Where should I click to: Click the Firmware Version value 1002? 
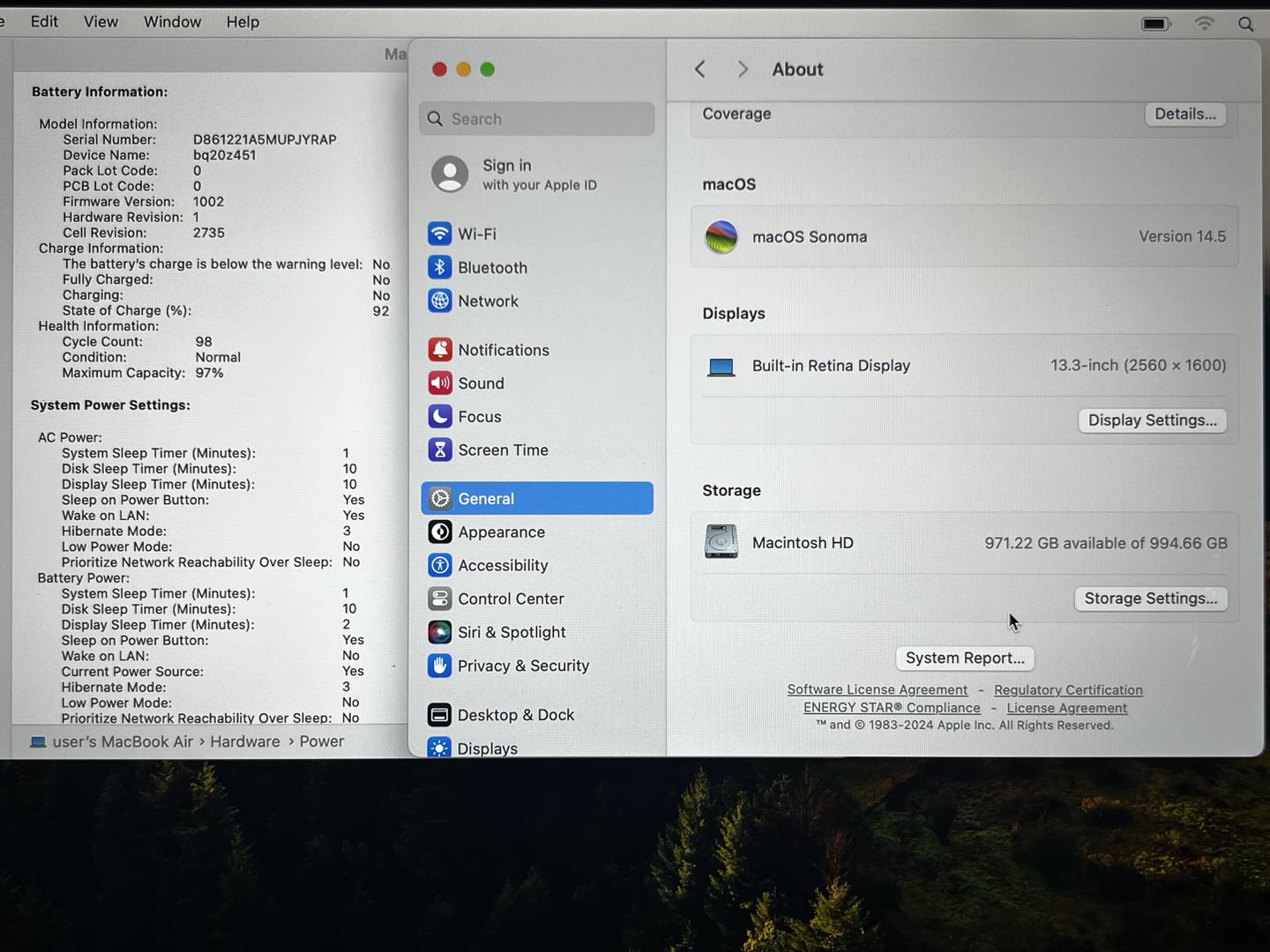coord(208,202)
